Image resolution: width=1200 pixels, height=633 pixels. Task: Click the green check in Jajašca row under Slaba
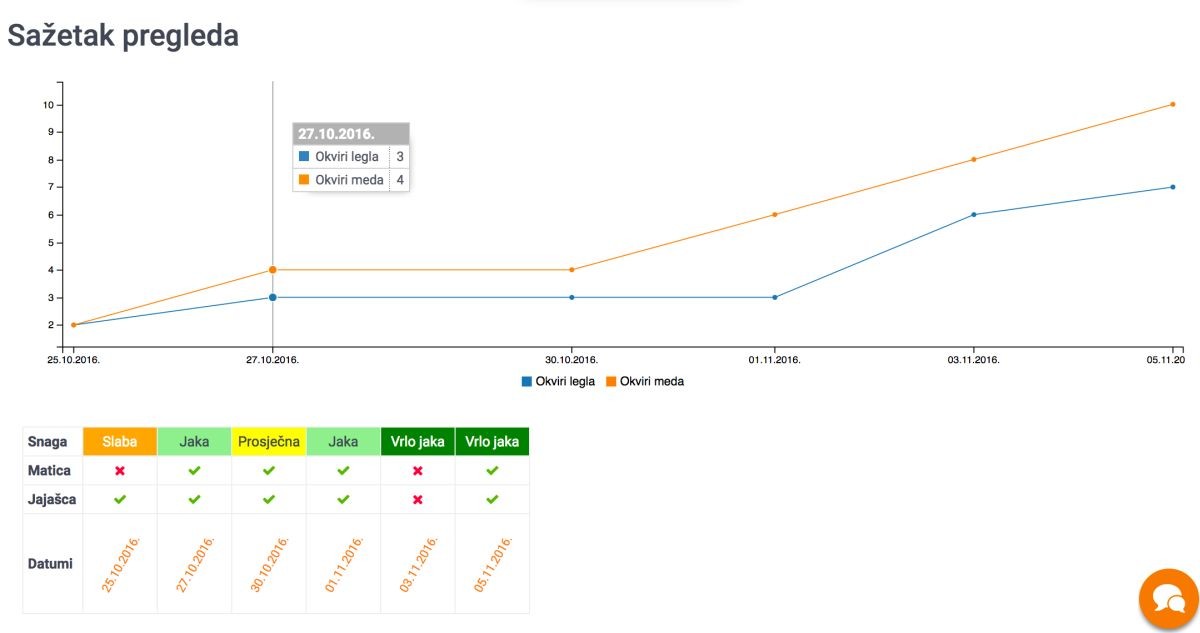120,499
